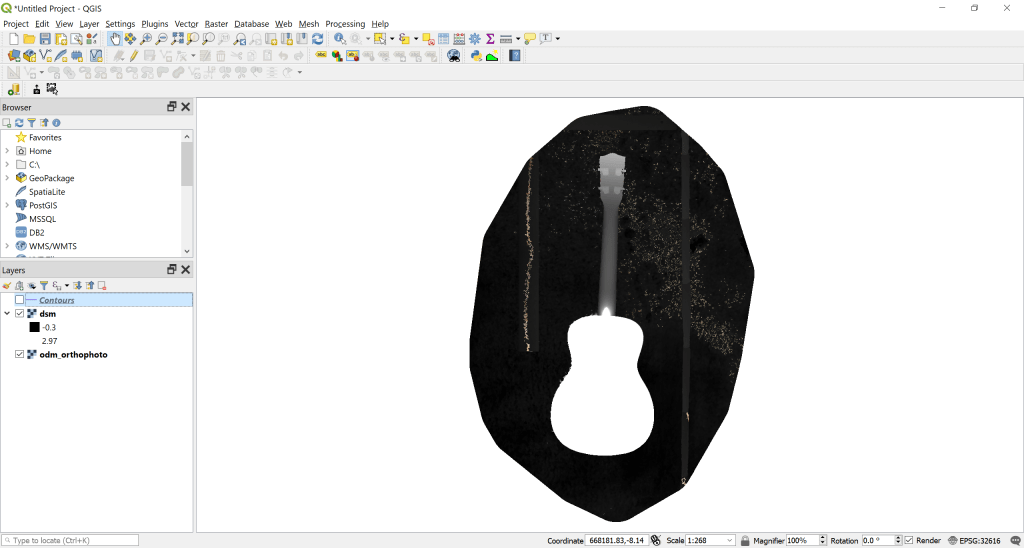This screenshot has height=548, width=1024.
Task: Click the black dsm legend color swatch
Action: coord(34,327)
